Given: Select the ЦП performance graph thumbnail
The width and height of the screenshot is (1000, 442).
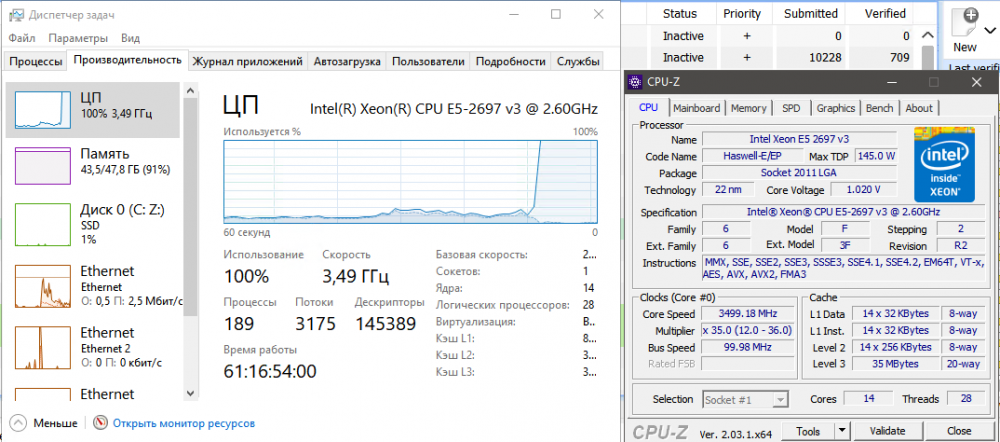Looking at the screenshot, I should pos(41,109).
